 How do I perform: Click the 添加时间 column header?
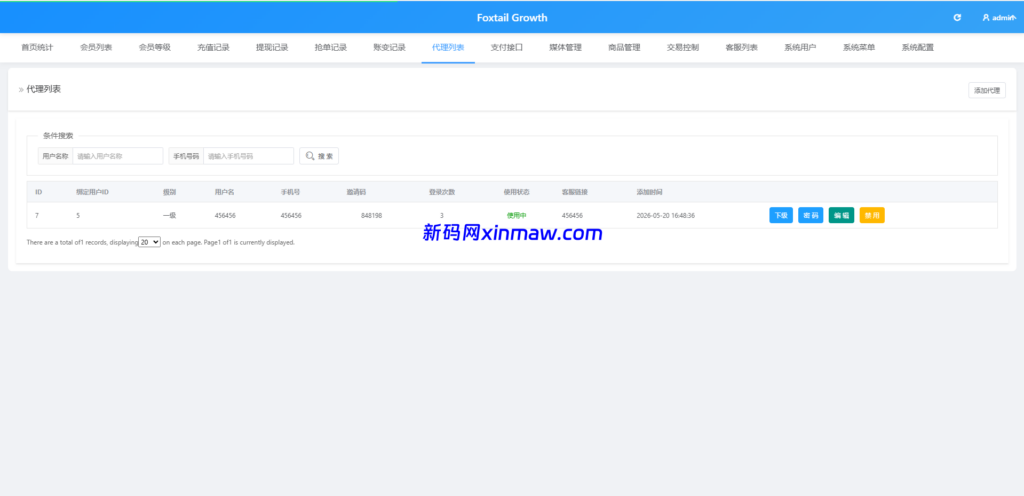[x=650, y=192]
